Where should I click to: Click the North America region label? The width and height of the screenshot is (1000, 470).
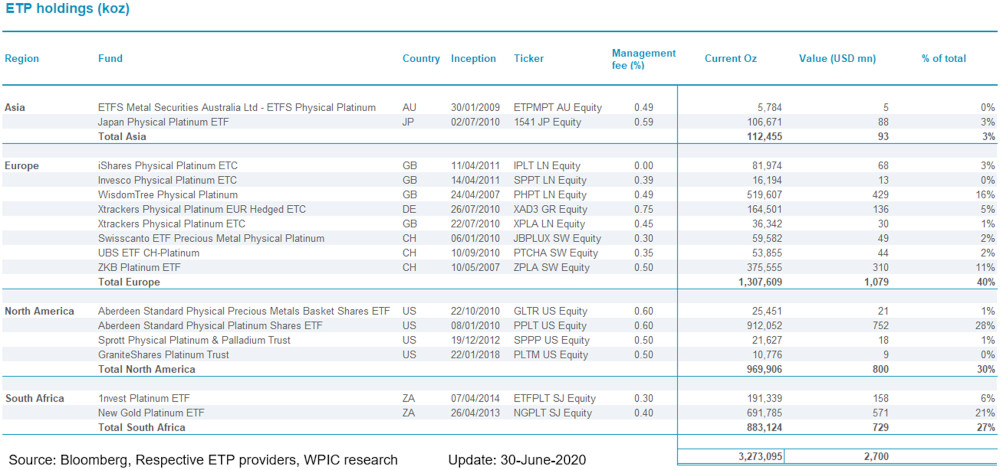tap(40, 311)
